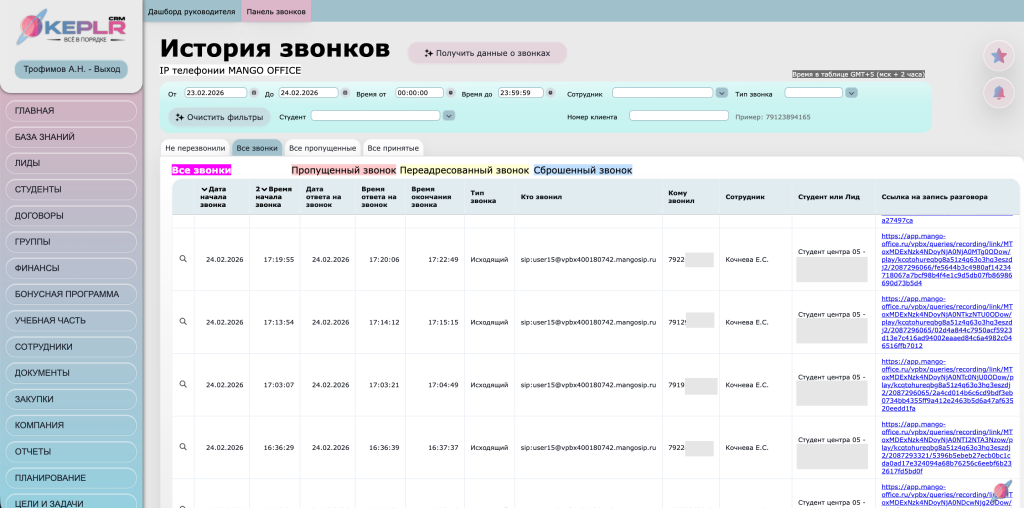Open calendar picker for 'От' date
The image size is (1024, 508).
point(255,93)
